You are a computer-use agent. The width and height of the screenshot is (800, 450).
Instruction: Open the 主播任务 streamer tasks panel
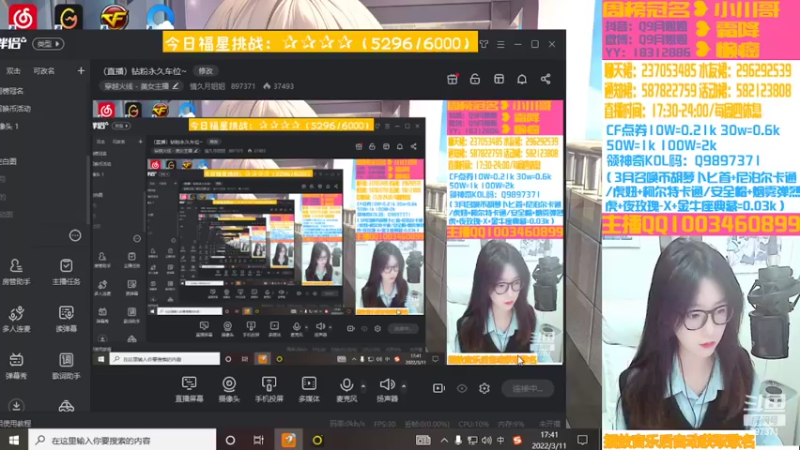pos(66,271)
